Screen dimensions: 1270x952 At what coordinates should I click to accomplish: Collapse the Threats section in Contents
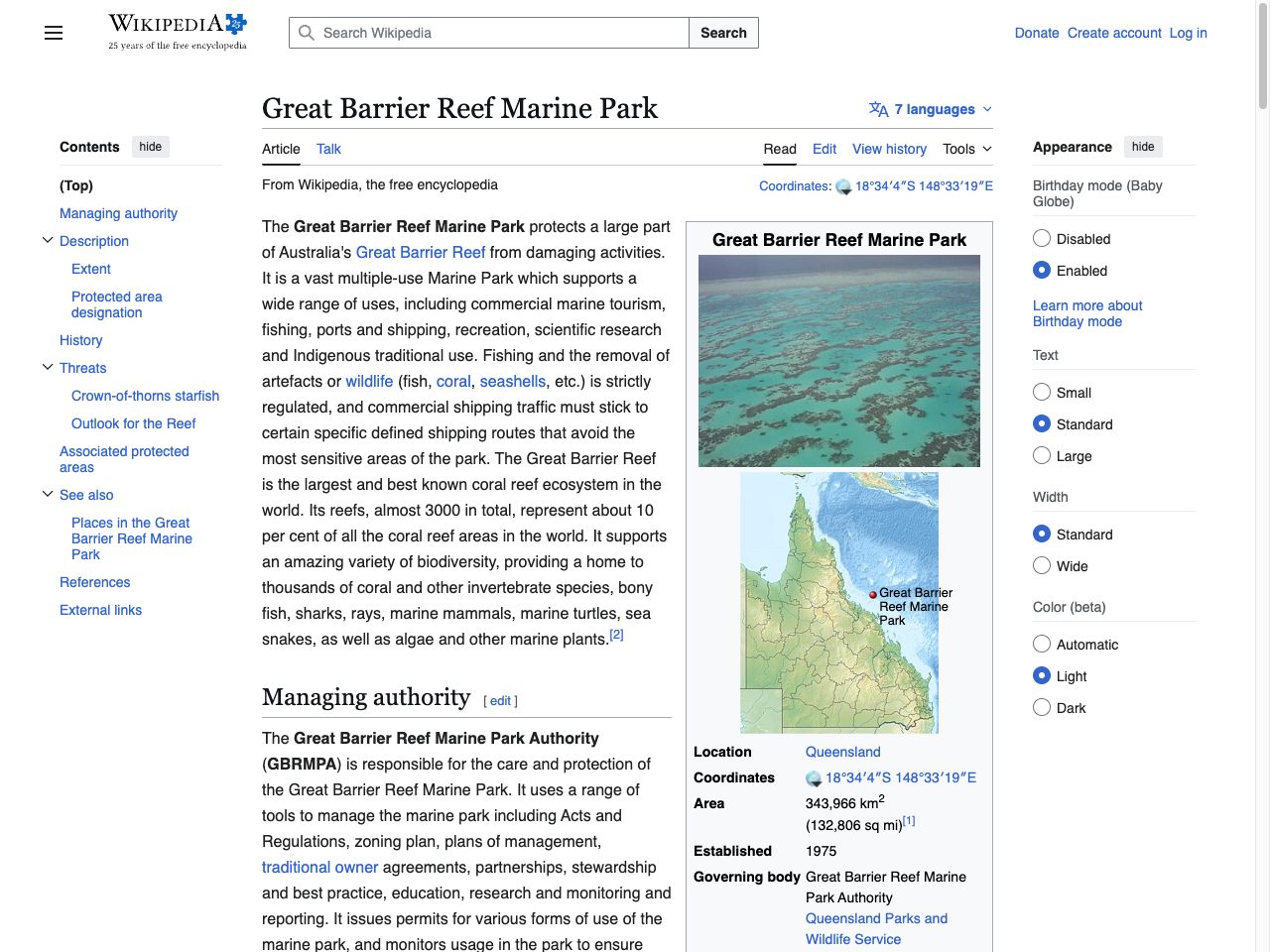tap(48, 366)
